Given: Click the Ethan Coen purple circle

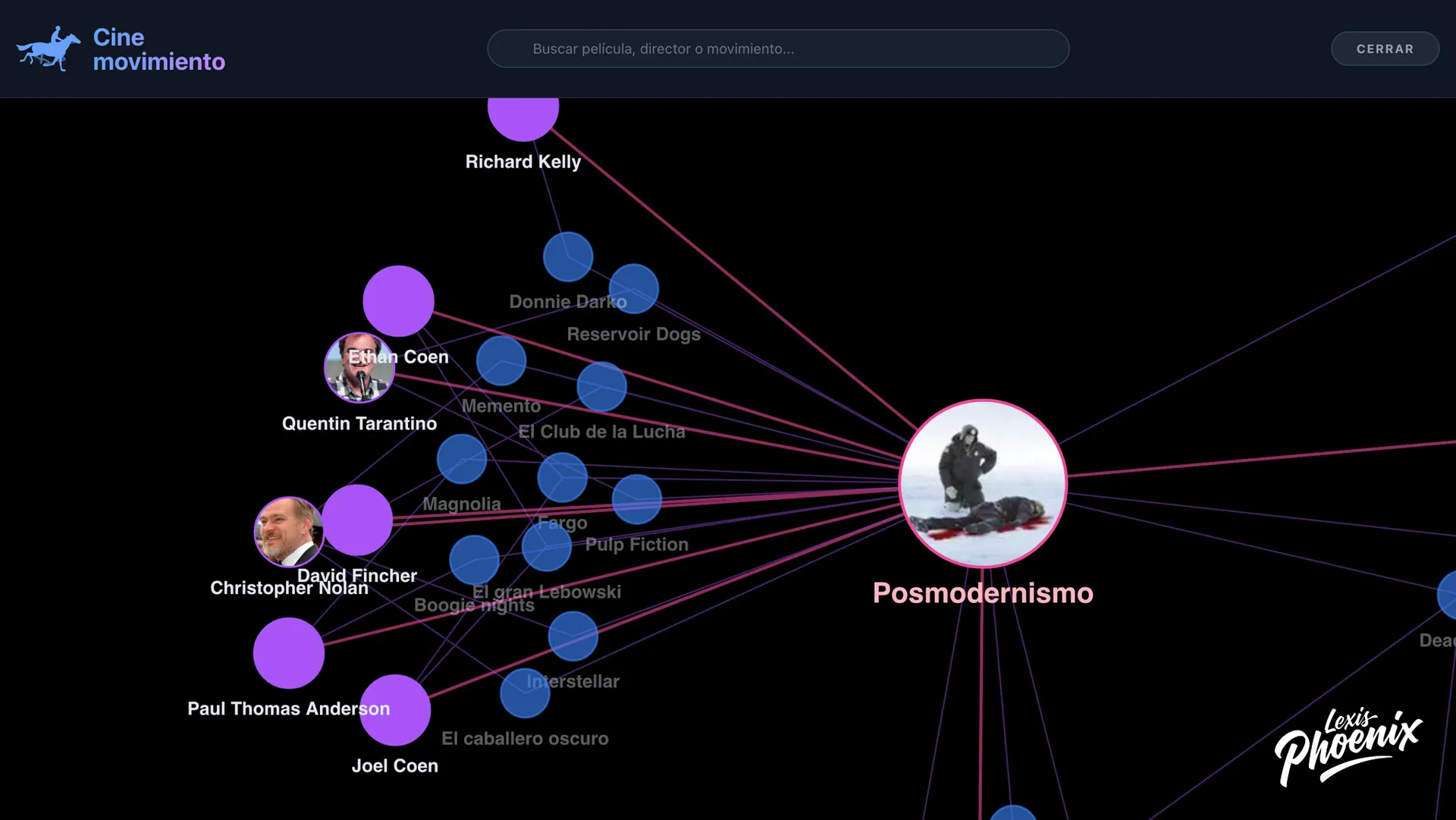Looking at the screenshot, I should coord(398,301).
